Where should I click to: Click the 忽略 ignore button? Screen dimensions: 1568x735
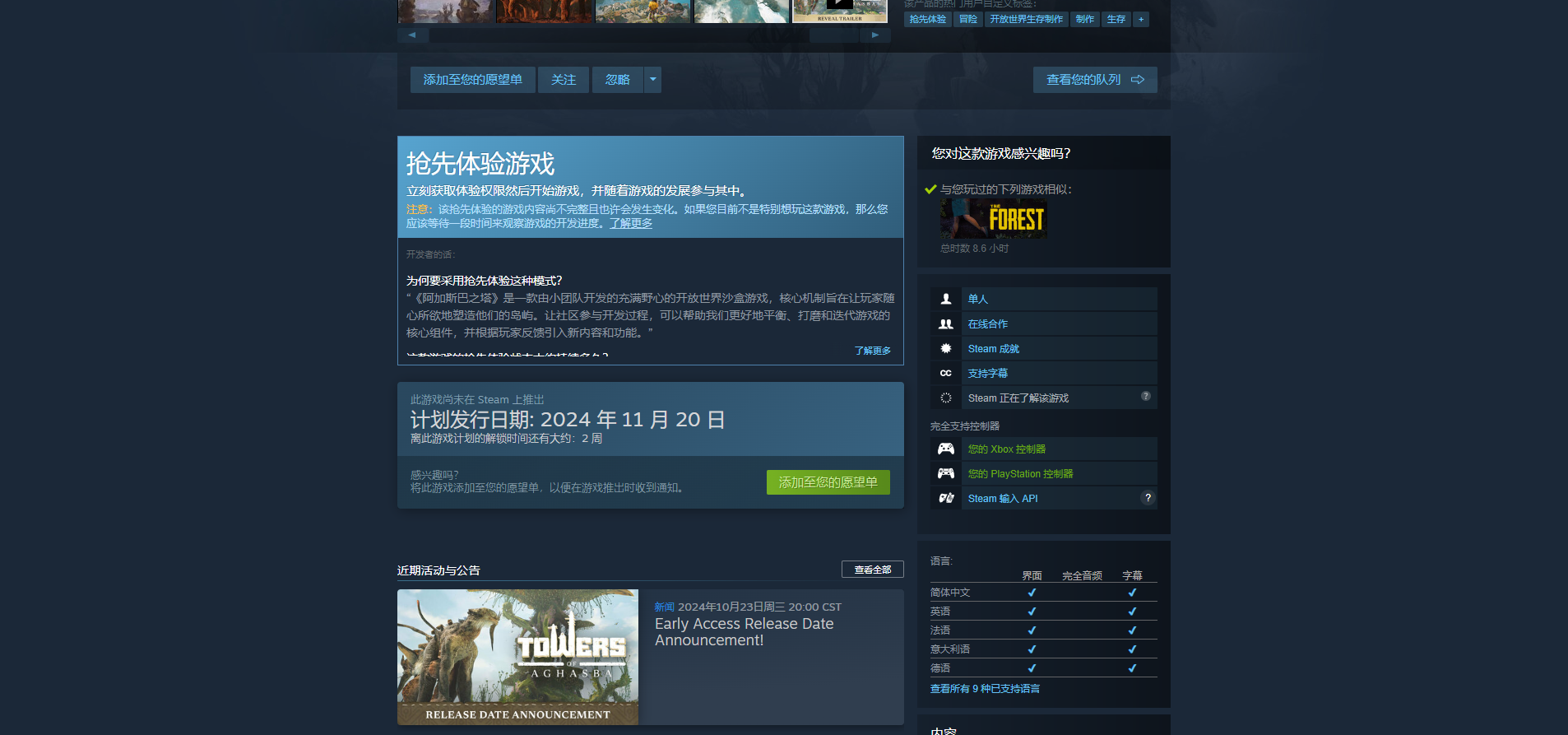(x=618, y=80)
